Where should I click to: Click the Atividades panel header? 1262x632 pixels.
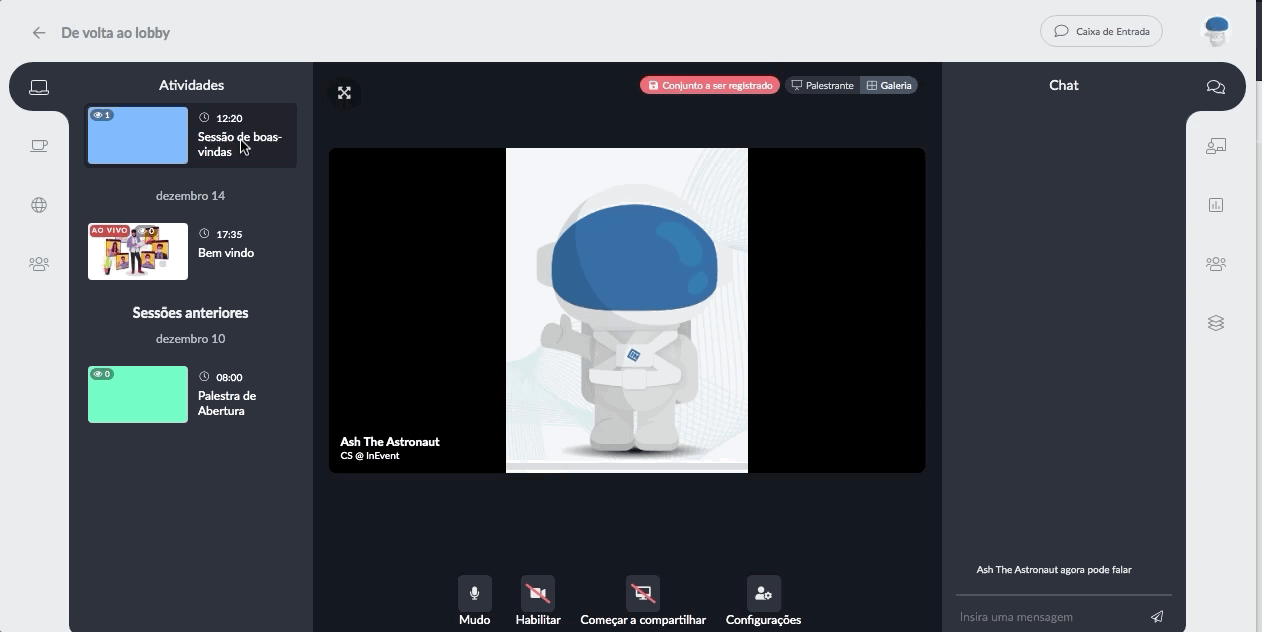tap(191, 85)
